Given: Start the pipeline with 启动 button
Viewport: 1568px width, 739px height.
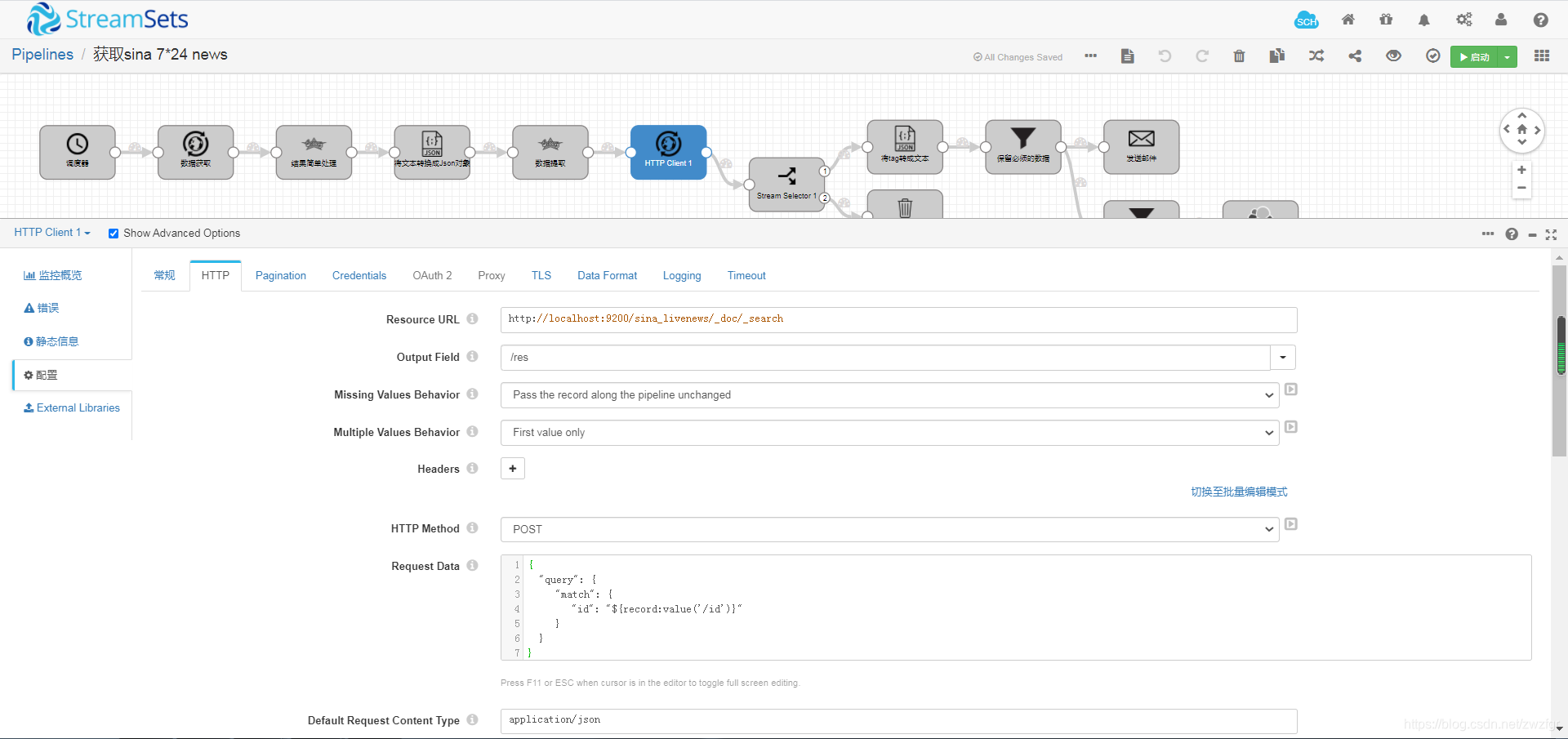Looking at the screenshot, I should [x=1474, y=57].
